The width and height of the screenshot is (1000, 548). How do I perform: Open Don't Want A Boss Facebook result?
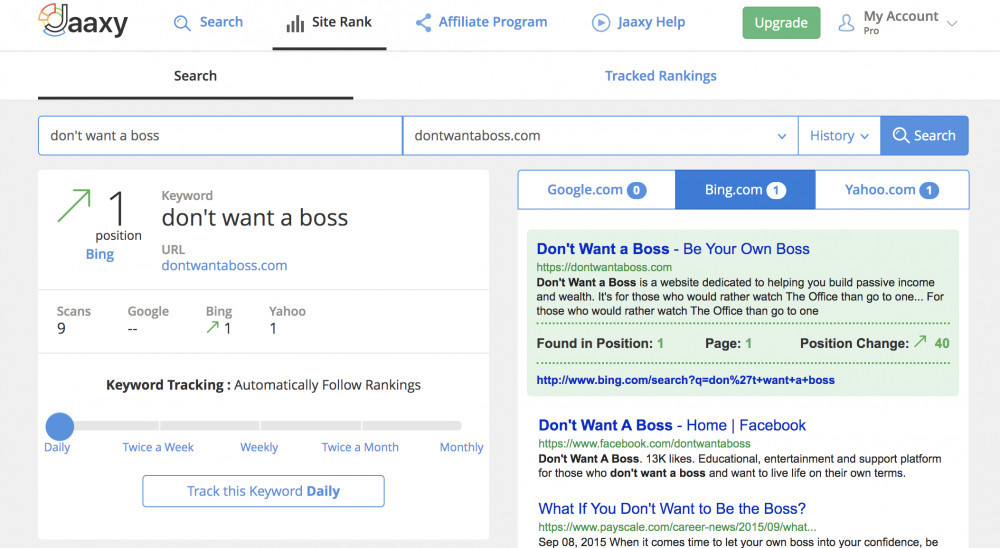(x=672, y=426)
